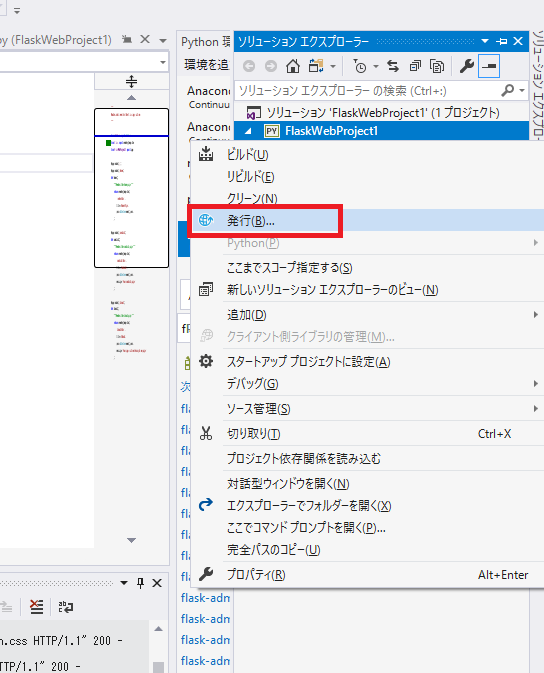Switch to the Python 環境 tab

[x=205, y=42]
